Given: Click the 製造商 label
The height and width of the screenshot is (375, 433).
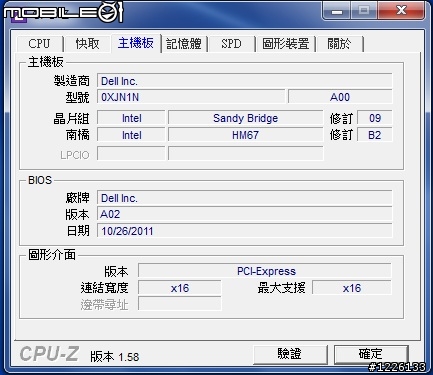Looking at the screenshot, I should coord(72,81).
